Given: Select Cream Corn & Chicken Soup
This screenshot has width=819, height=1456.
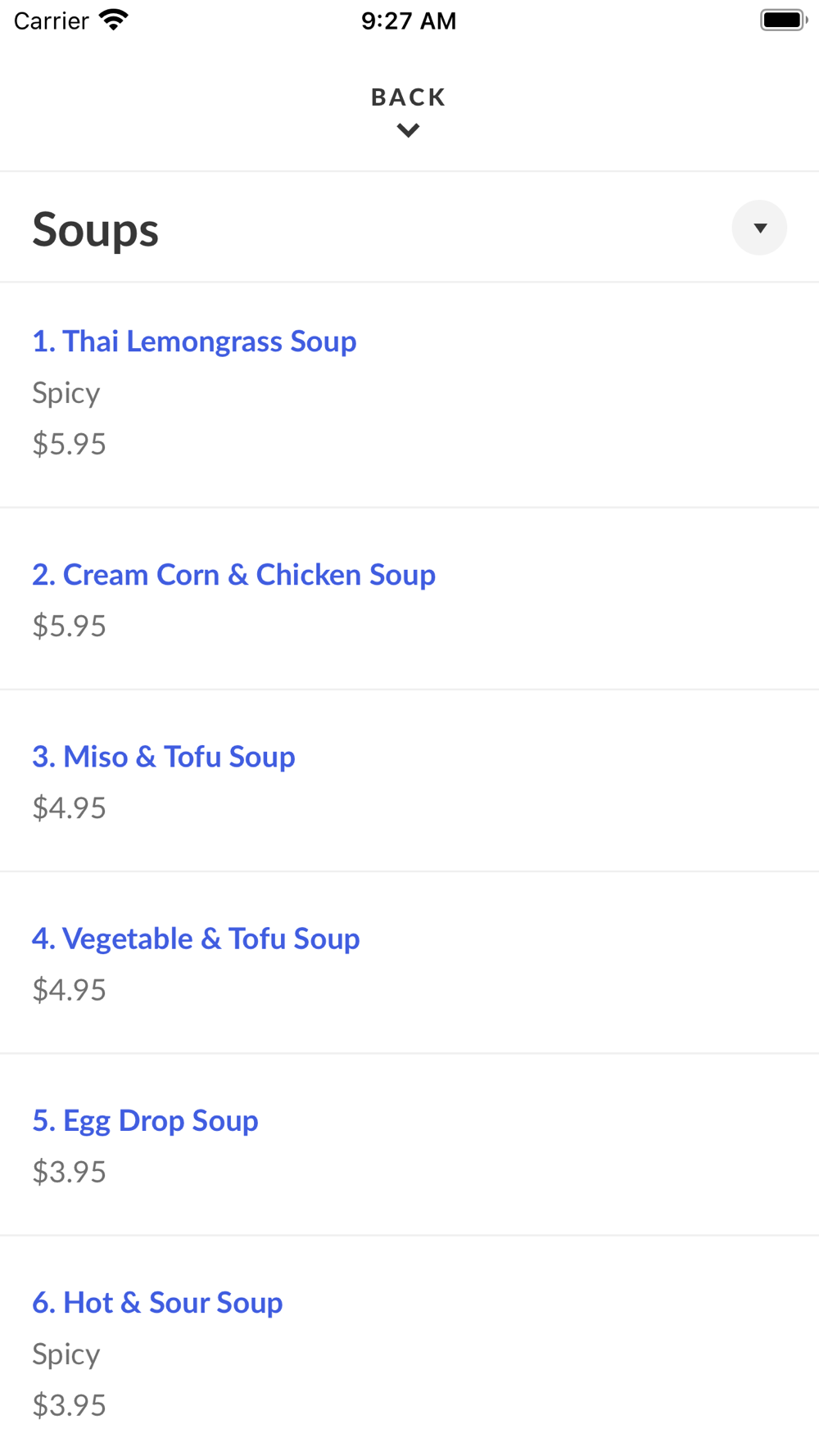Looking at the screenshot, I should (233, 575).
